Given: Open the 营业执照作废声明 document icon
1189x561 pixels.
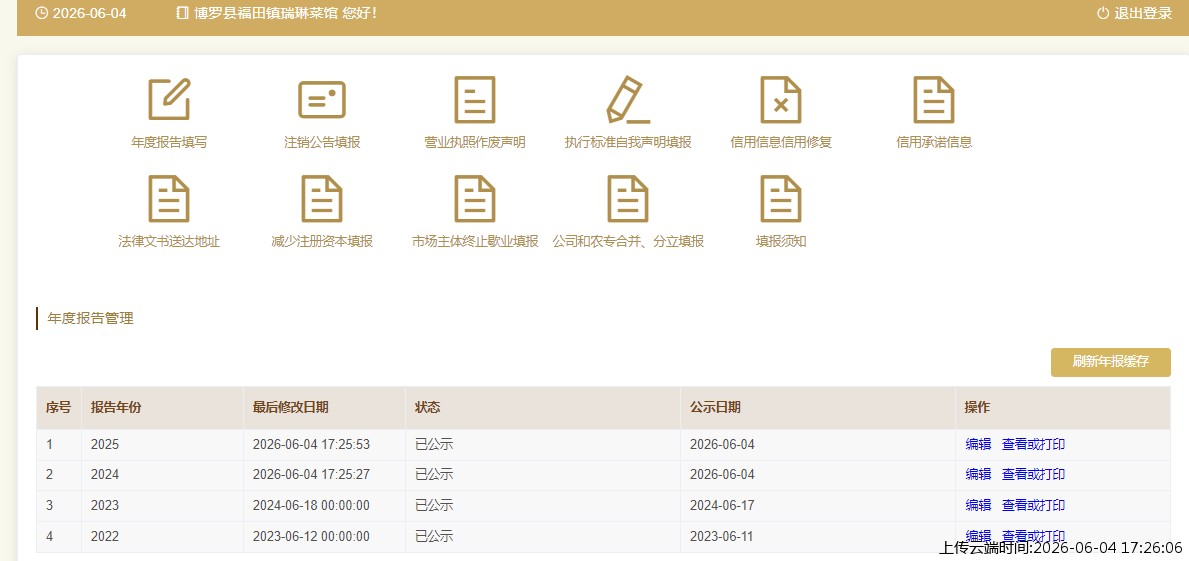Looking at the screenshot, I should pyautogui.click(x=475, y=99).
